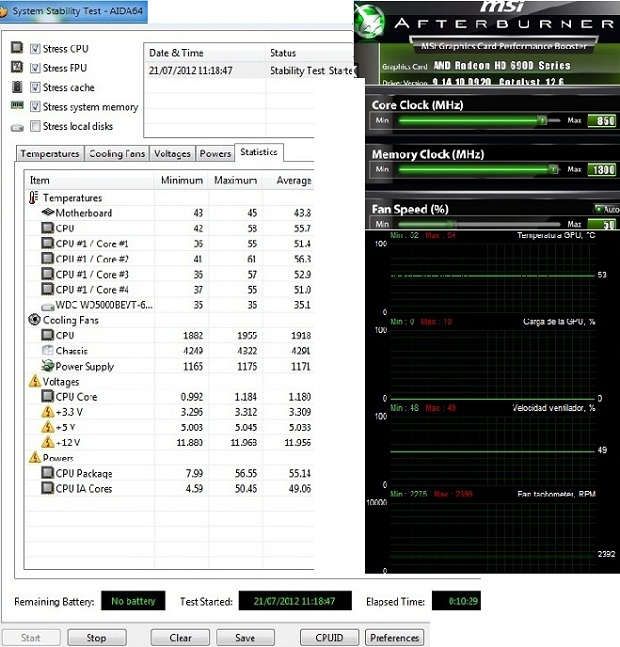Adjust the Core Clock slider in Afterburner
Screen dimensions: 620x647
click(542, 120)
